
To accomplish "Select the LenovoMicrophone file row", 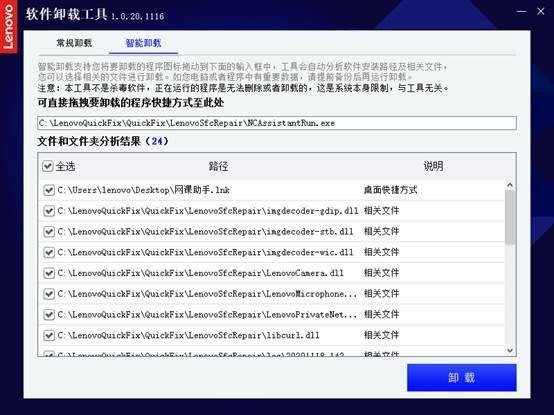I will 271,294.
